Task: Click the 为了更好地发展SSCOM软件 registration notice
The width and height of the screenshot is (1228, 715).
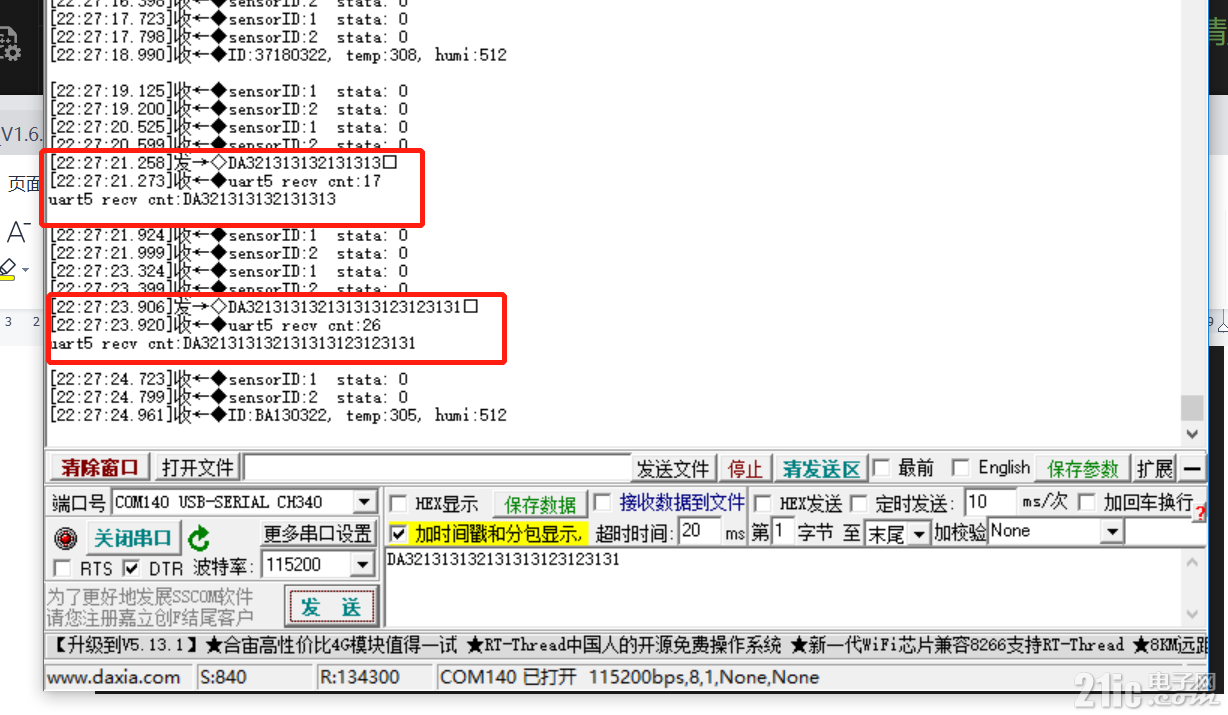Action: (x=151, y=607)
